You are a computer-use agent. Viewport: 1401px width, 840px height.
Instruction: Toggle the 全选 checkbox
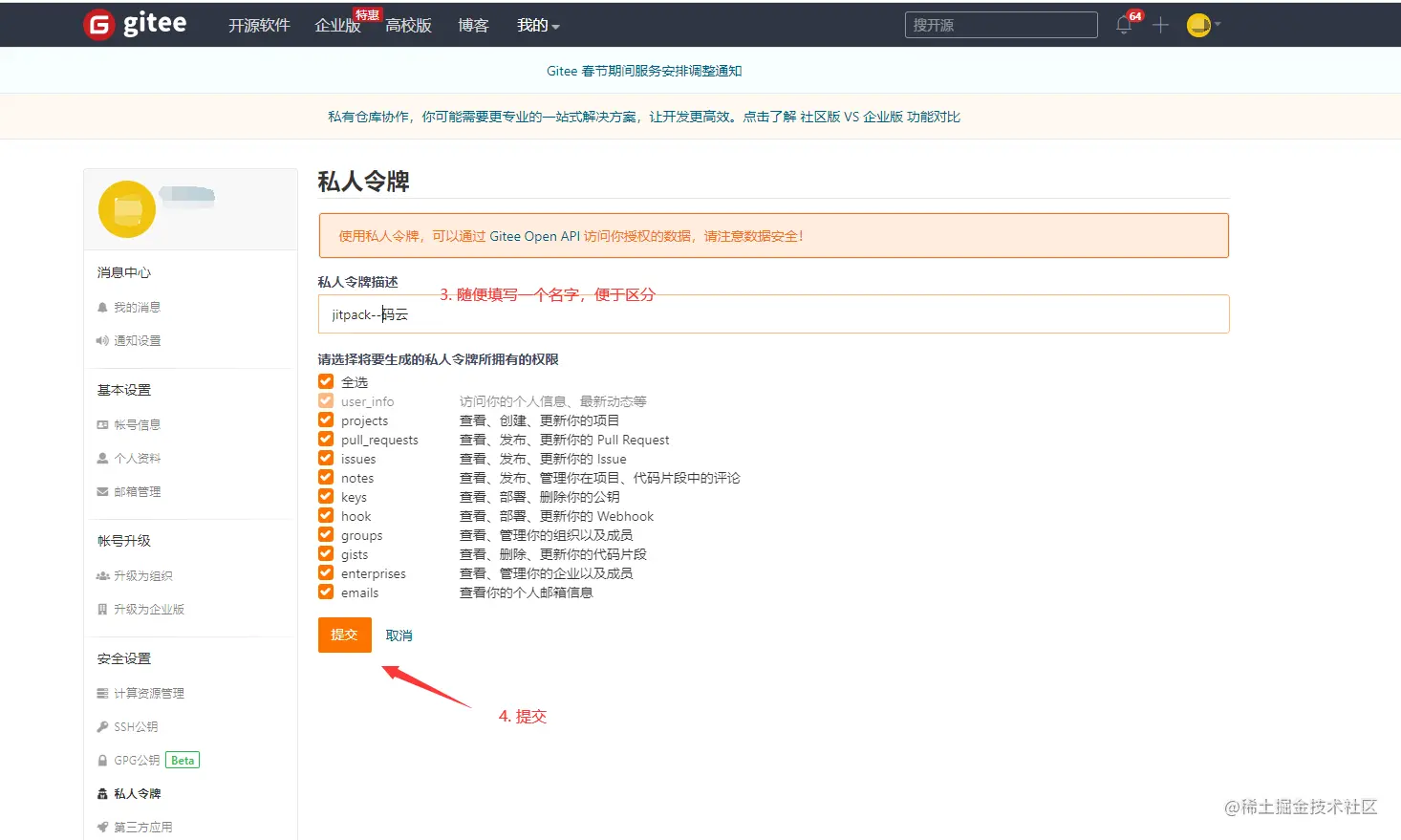326,381
